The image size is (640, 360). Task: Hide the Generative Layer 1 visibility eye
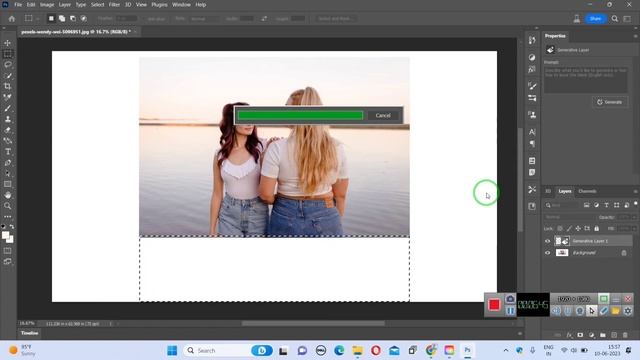tap(547, 241)
